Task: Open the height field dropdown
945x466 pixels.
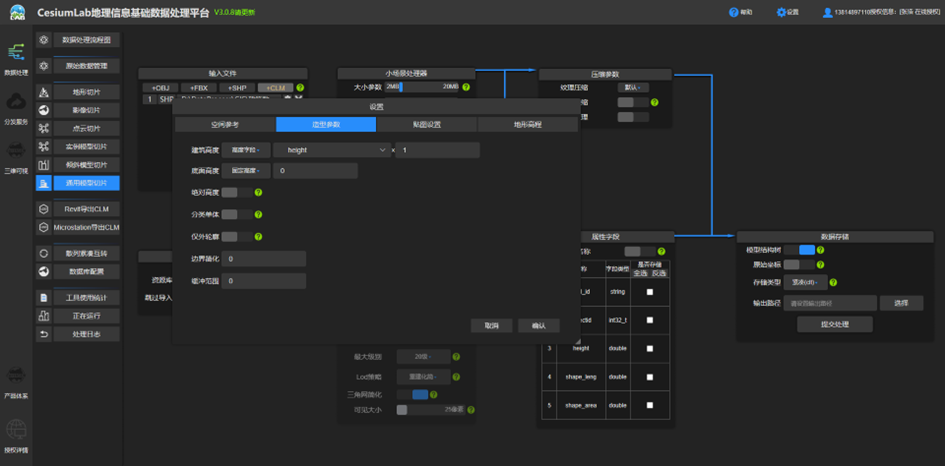Action: point(332,150)
